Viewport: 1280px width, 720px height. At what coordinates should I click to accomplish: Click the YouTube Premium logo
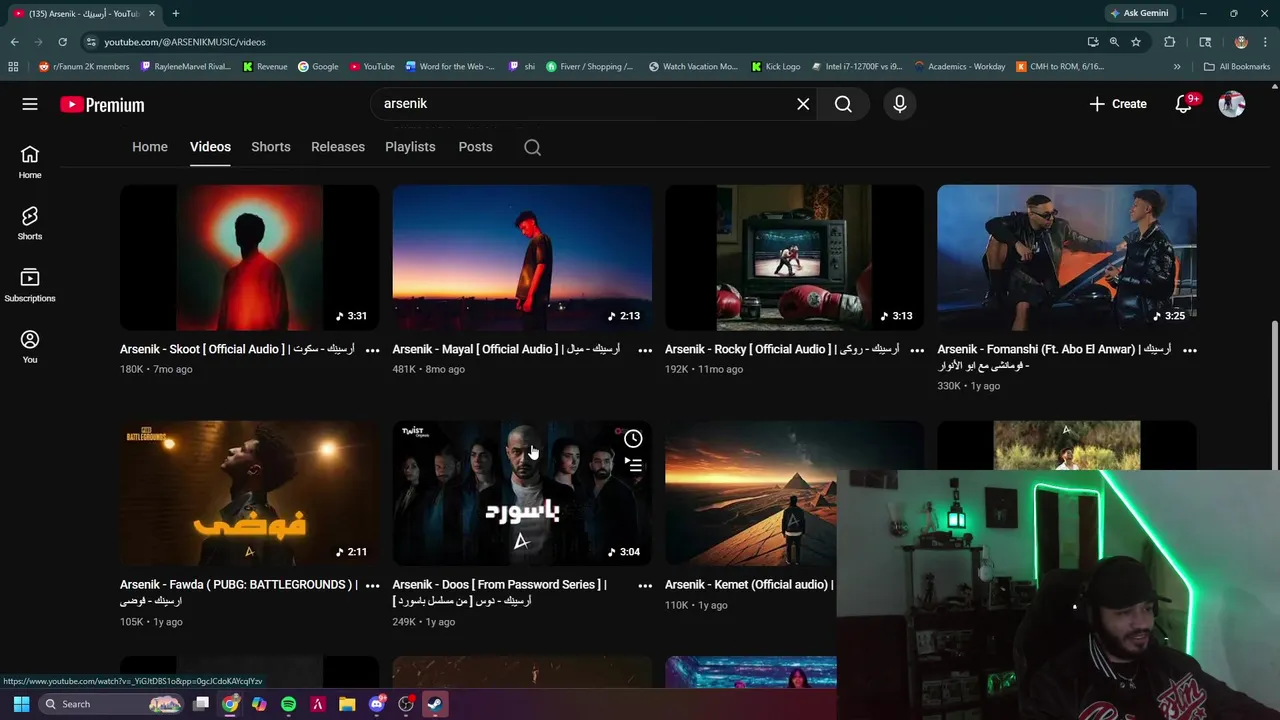tap(102, 105)
